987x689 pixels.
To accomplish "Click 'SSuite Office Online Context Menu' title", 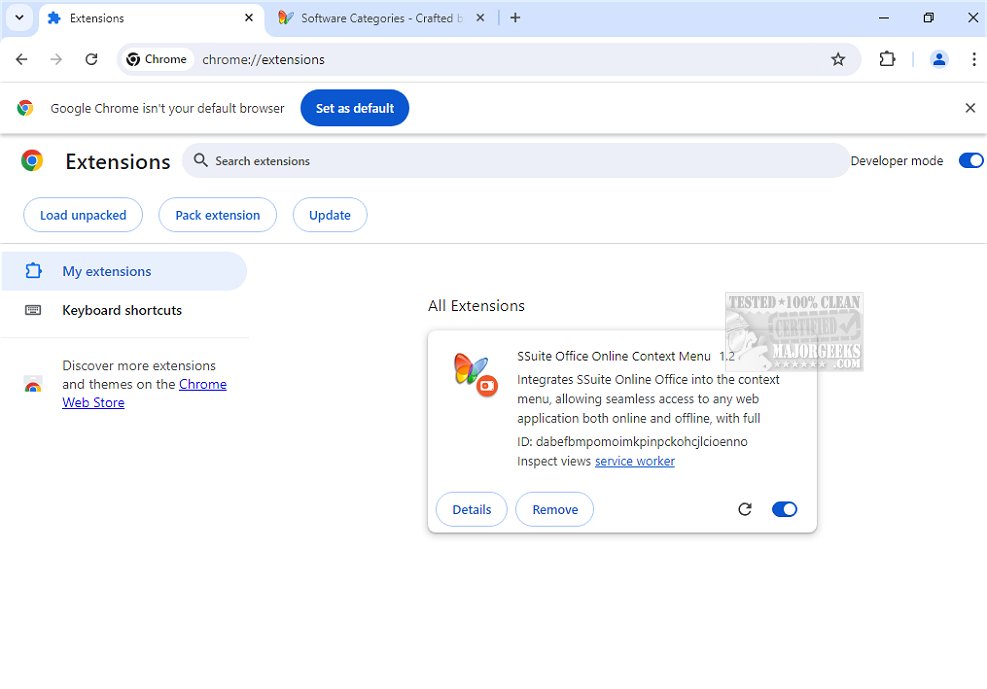I will [x=614, y=356].
